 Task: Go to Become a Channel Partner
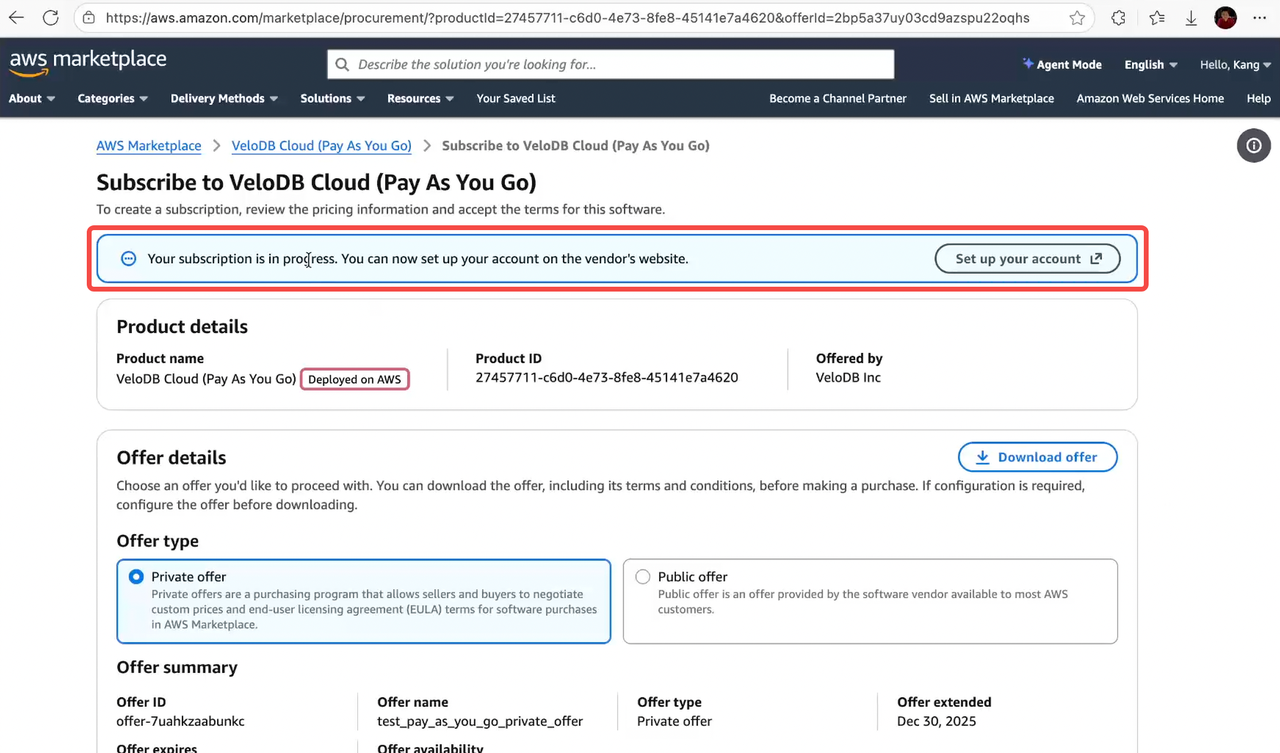click(x=838, y=98)
